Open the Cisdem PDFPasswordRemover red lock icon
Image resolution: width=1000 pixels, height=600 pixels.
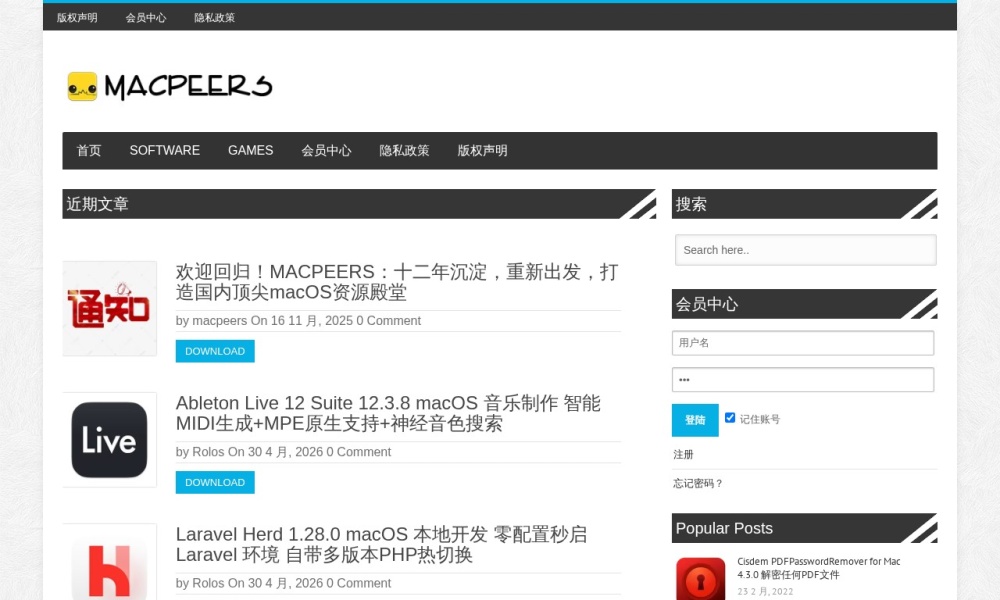pyautogui.click(x=700, y=579)
